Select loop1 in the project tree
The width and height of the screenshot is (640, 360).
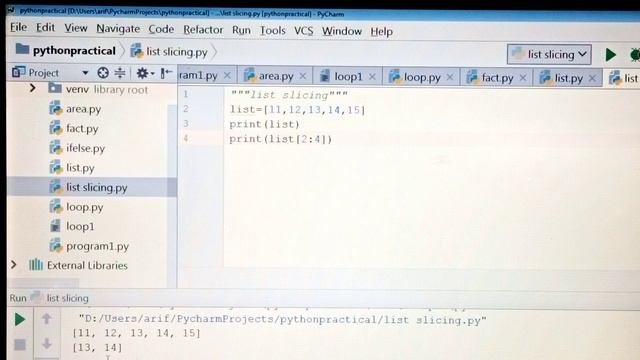[x=72, y=226]
